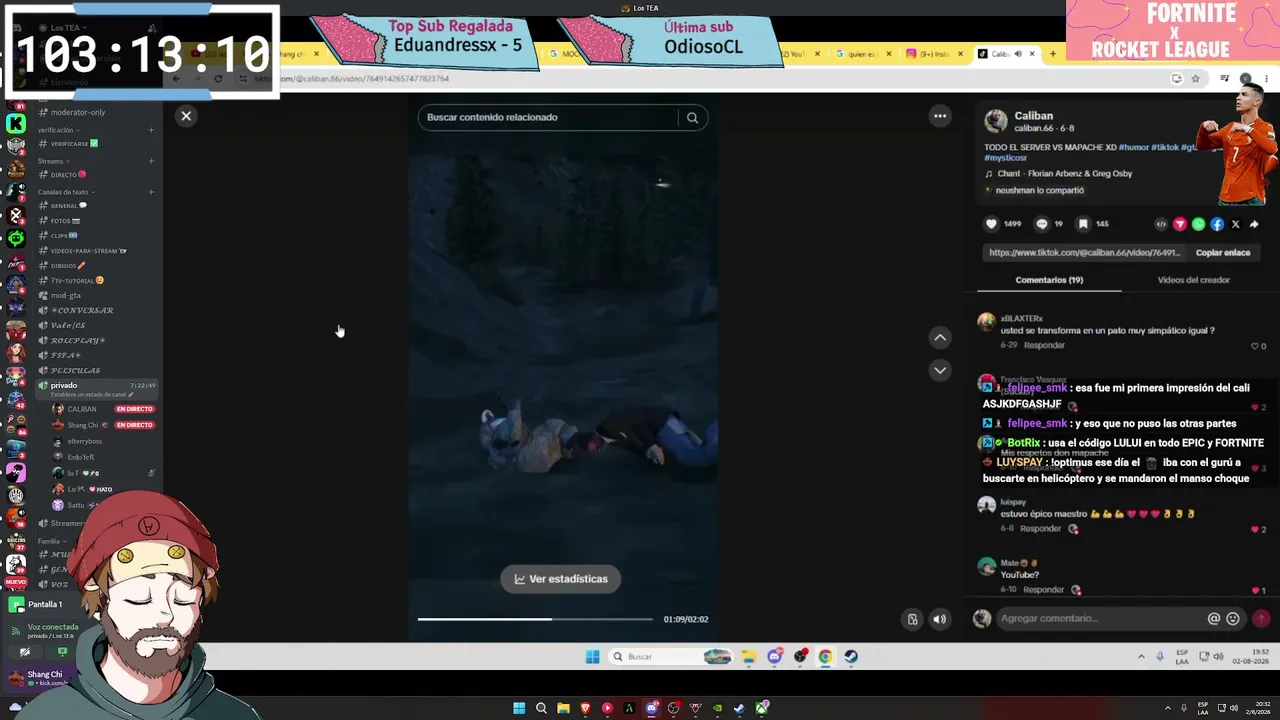Click the Agregar comentario input field
Viewport: 1280px width, 720px height.
[x=1100, y=619]
